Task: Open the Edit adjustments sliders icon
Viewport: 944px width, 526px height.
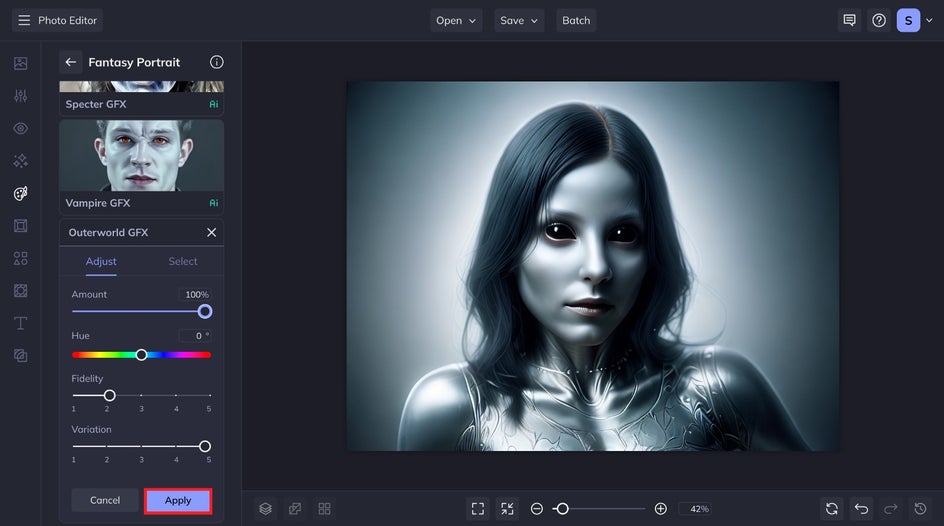Action: (x=20, y=96)
